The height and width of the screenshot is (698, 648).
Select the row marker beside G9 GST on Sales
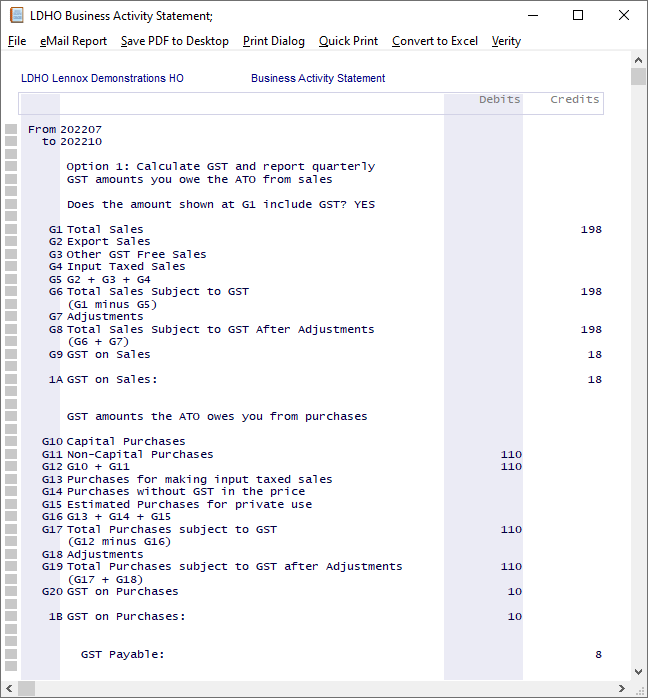(11, 354)
